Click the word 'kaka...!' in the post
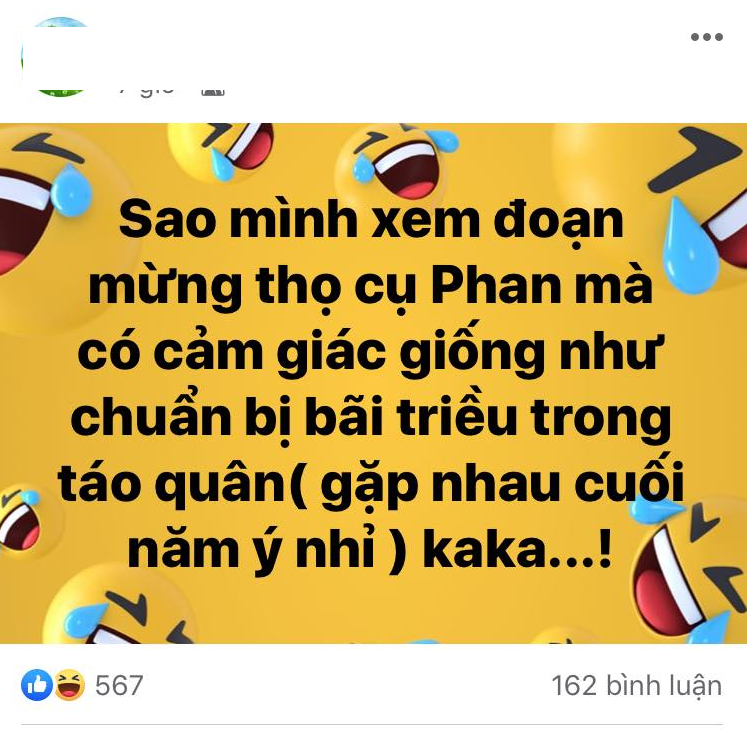Viewport: 747px width, 737px height. (517, 550)
